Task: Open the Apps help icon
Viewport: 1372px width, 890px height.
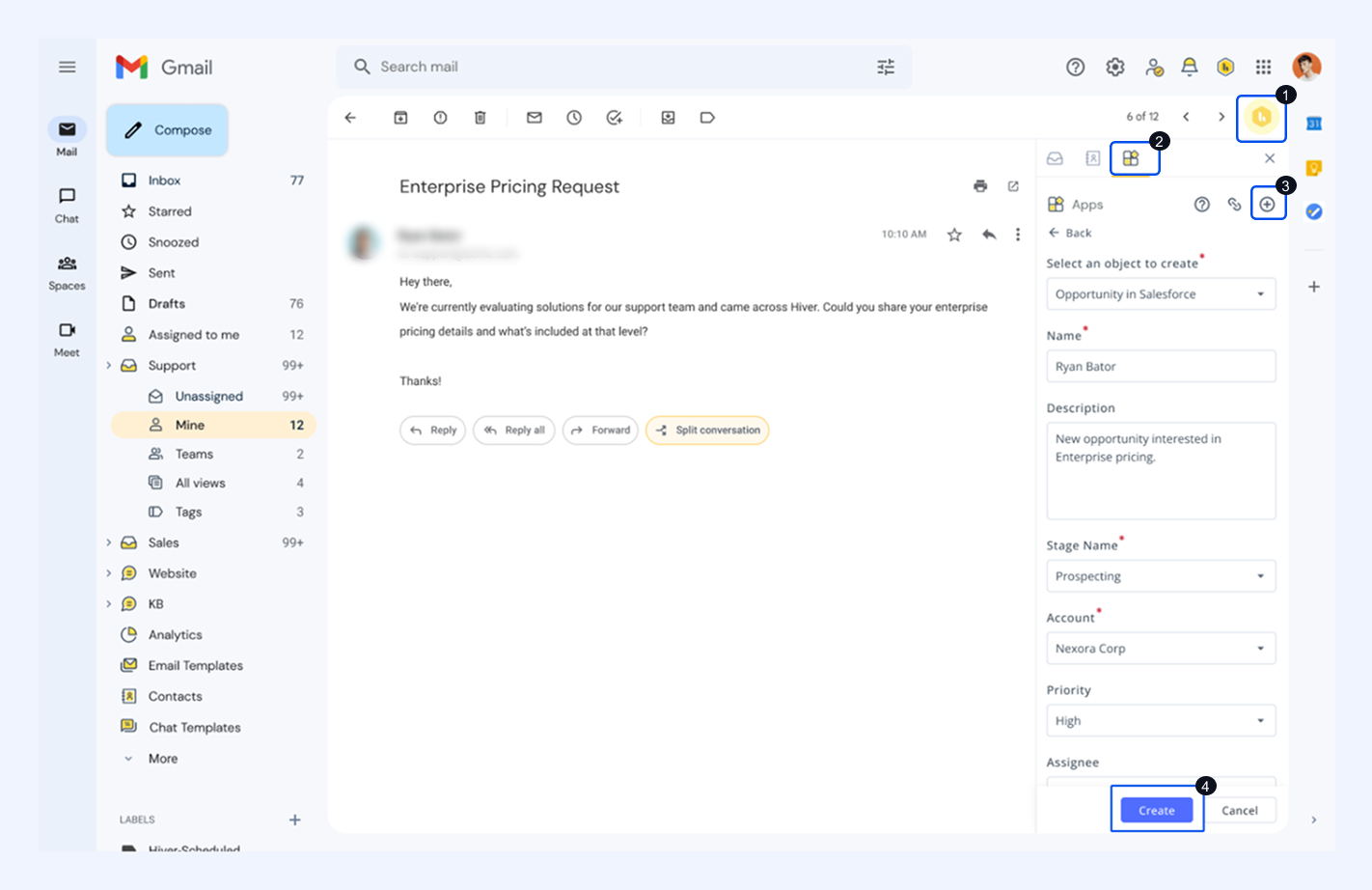Action: tap(1202, 205)
